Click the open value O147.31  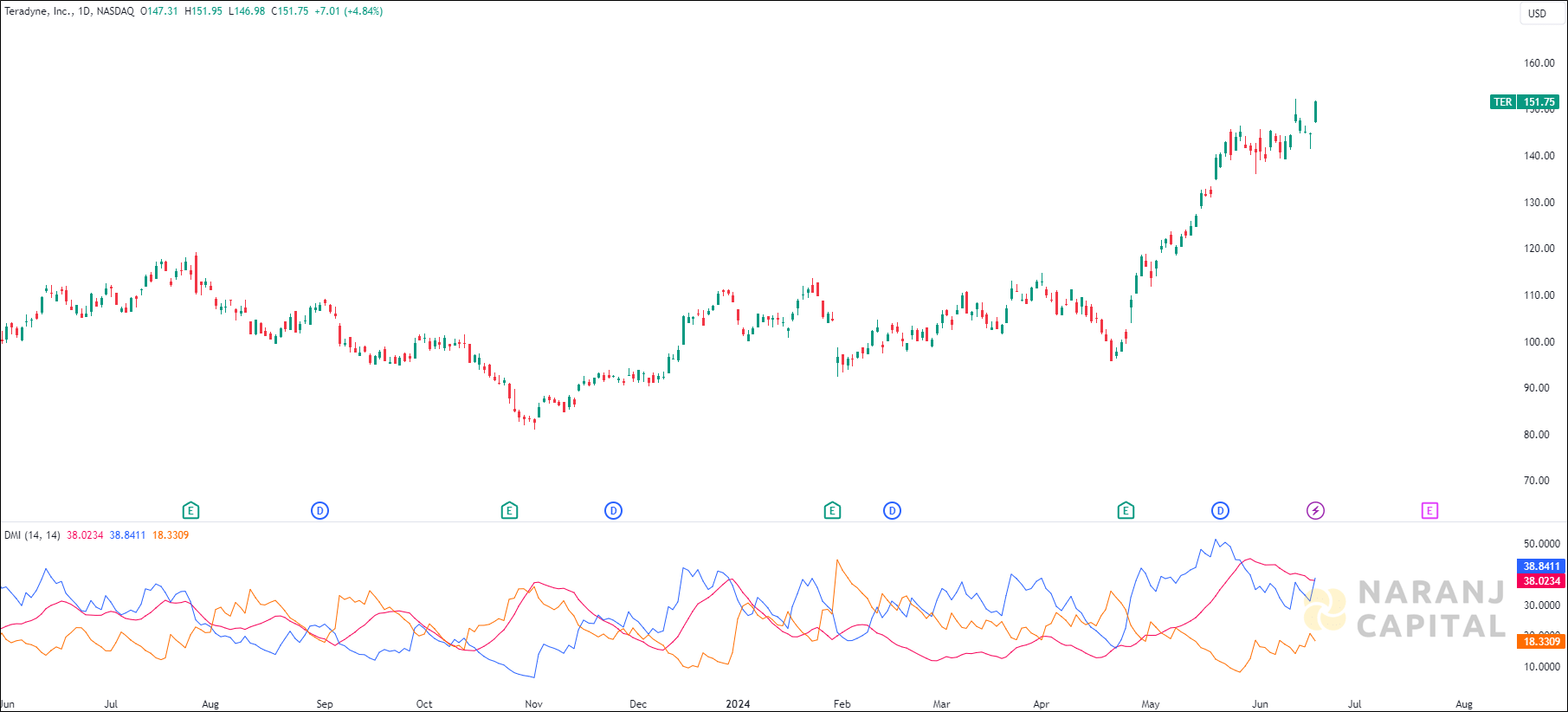tap(159, 11)
